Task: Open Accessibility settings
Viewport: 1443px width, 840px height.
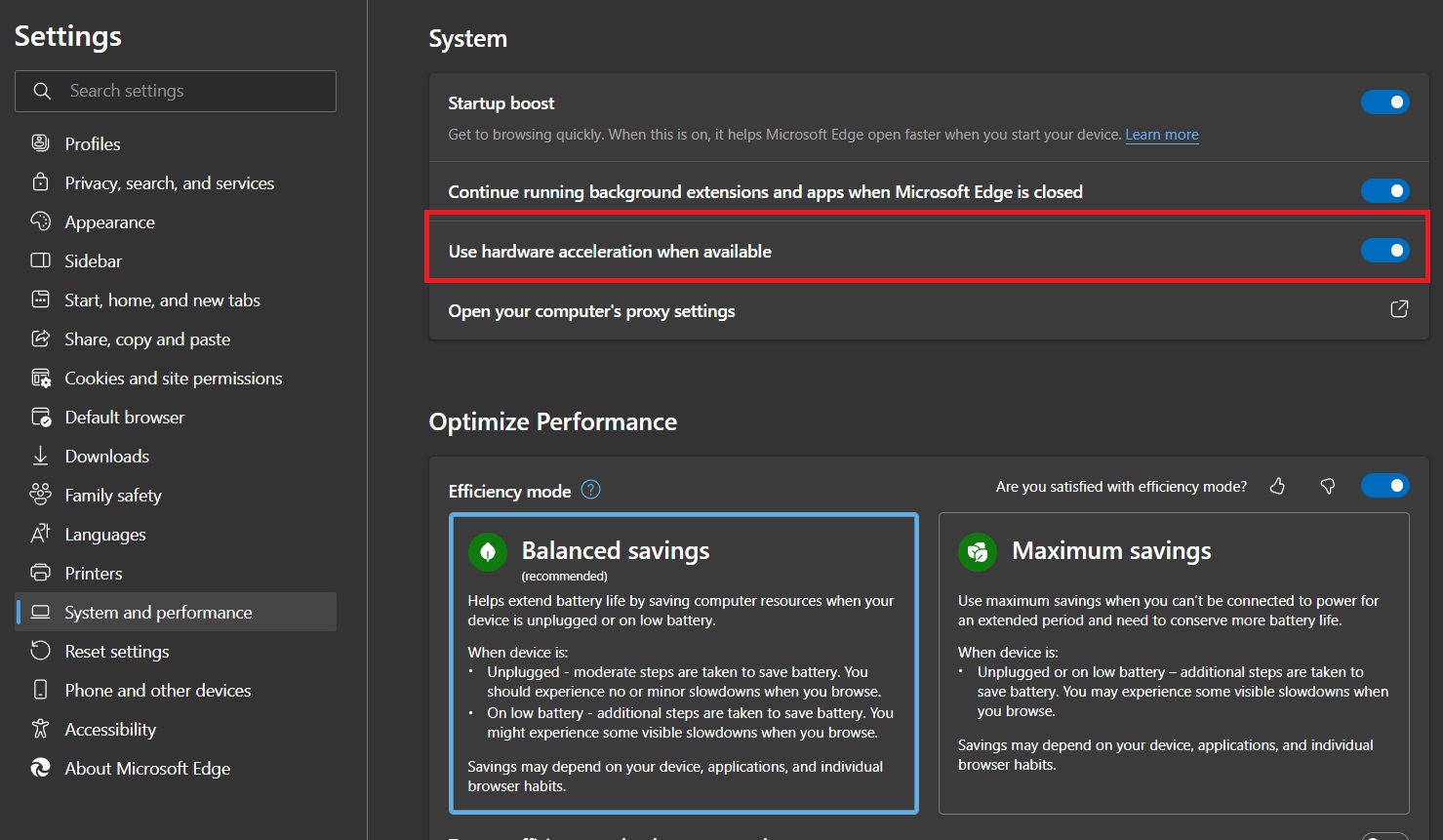Action: pyautogui.click(x=176, y=729)
